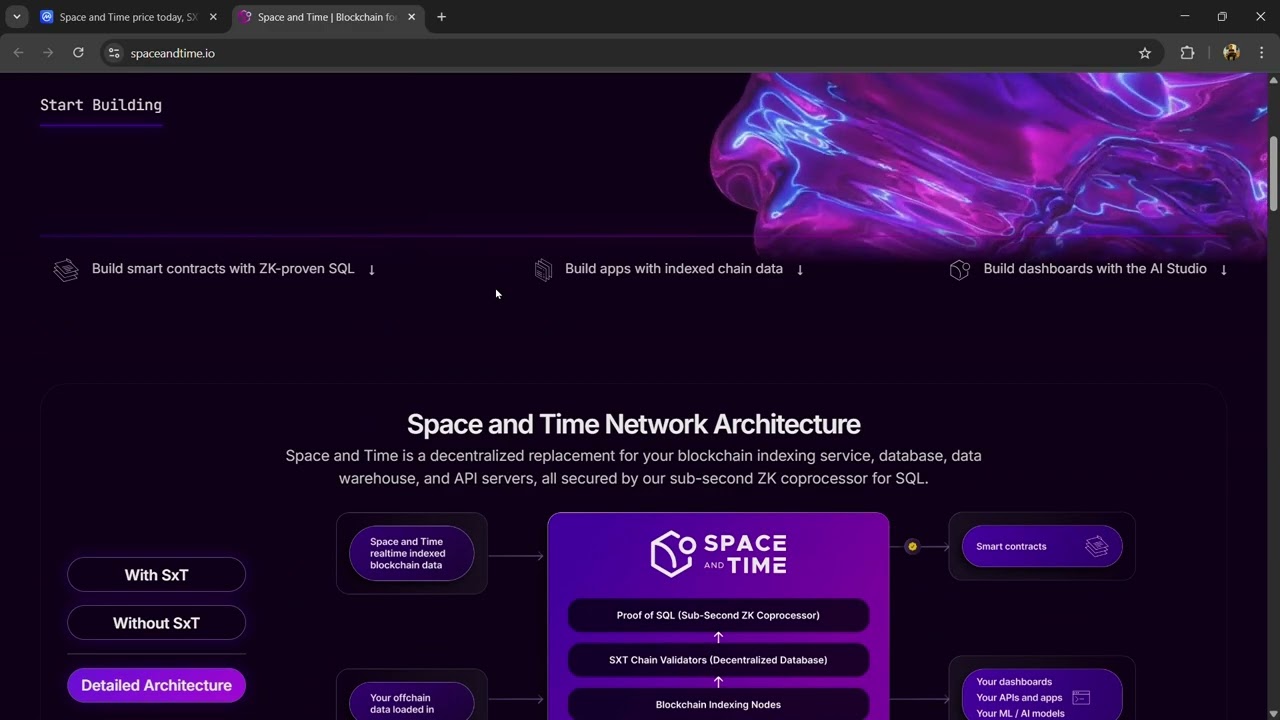The height and width of the screenshot is (720, 1280).
Task: Click the Start Building link
Action: coord(101,105)
